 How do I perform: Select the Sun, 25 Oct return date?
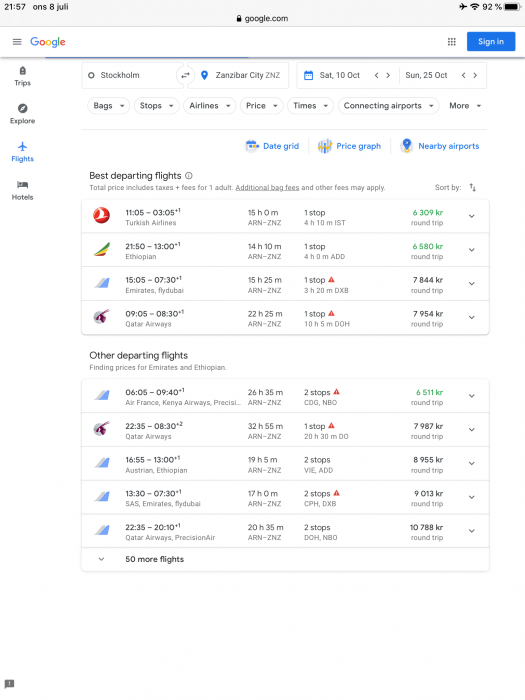pyautogui.click(x=426, y=75)
